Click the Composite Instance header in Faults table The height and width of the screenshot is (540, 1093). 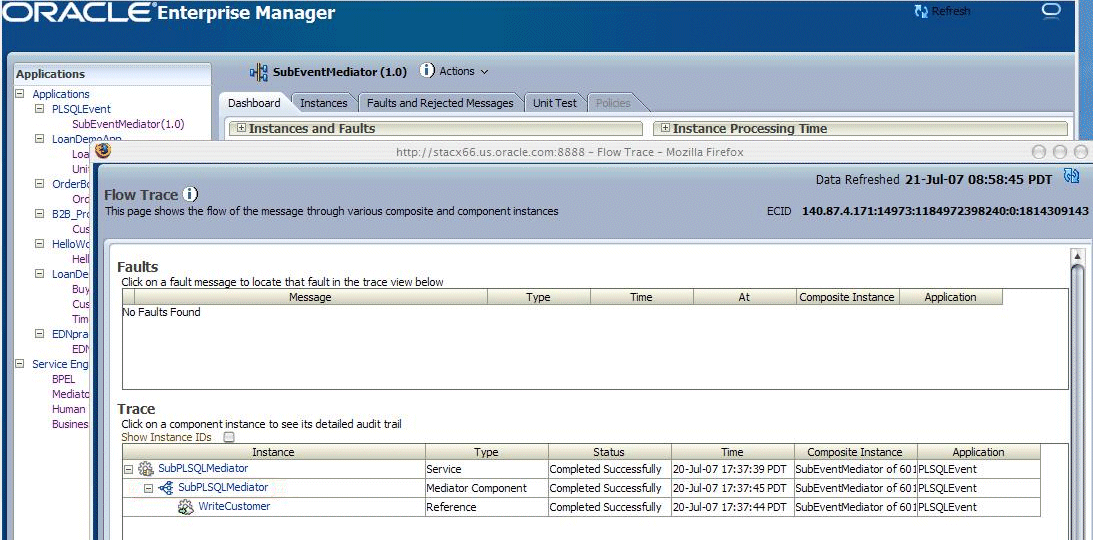pos(846,297)
